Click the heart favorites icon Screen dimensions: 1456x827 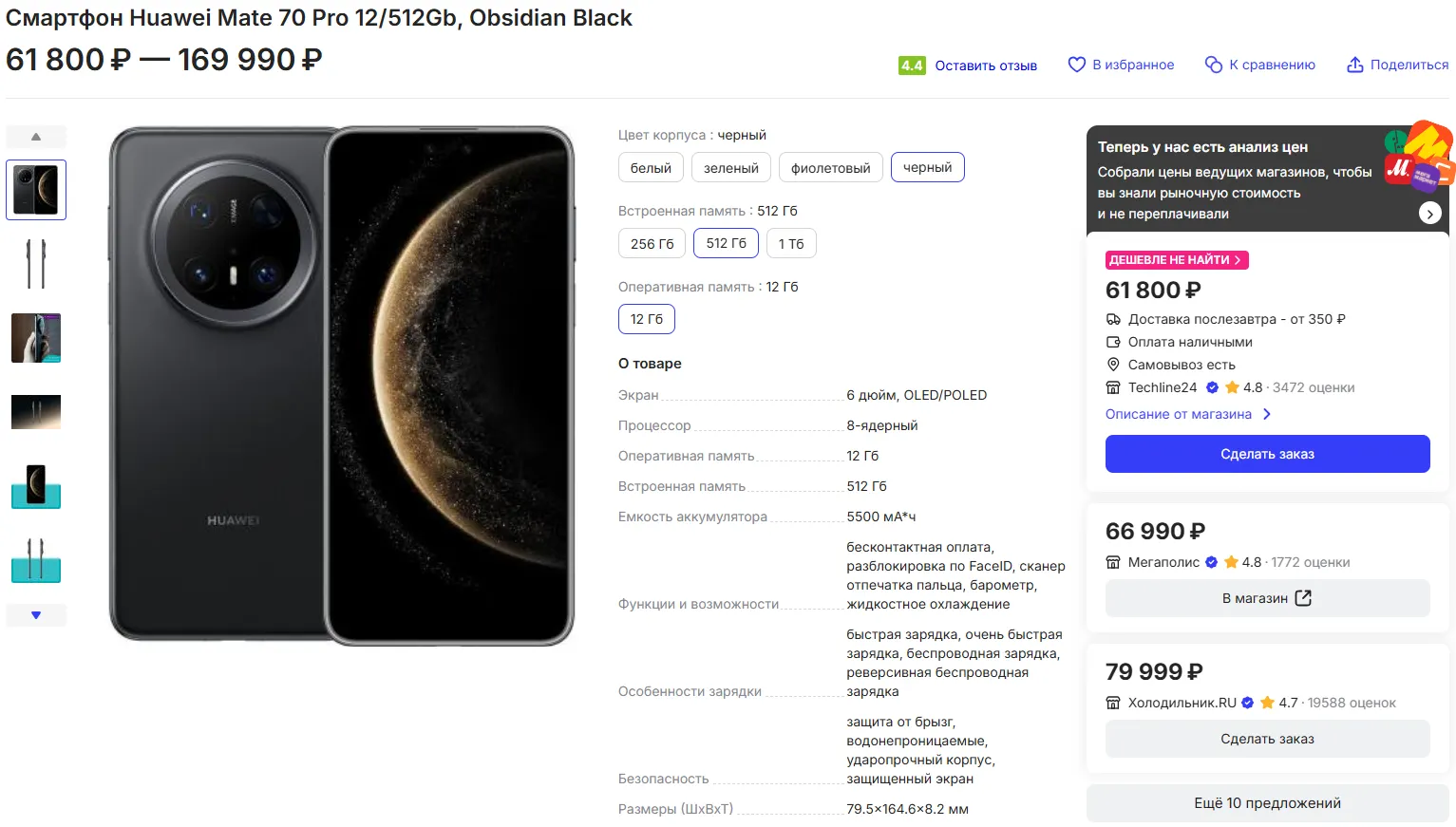pyautogui.click(x=1076, y=65)
